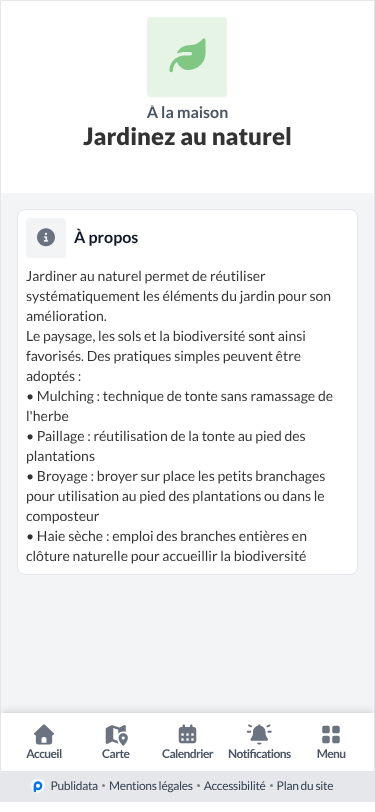Tap the Accueil house icon
Screen dimensions: 375x812
(44, 734)
